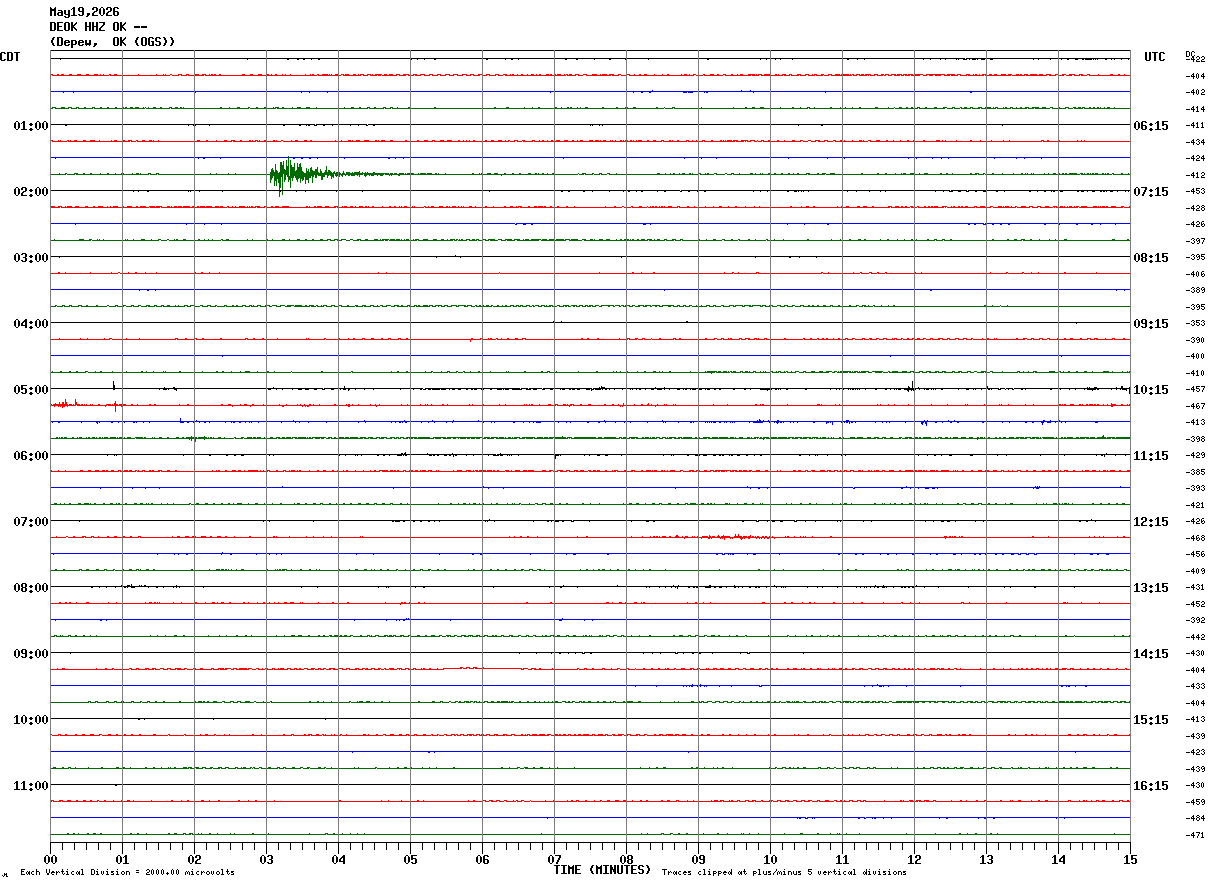Select the 05:00 CDT time label
The height and width of the screenshot is (886, 1210).
pyautogui.click(x=31, y=389)
